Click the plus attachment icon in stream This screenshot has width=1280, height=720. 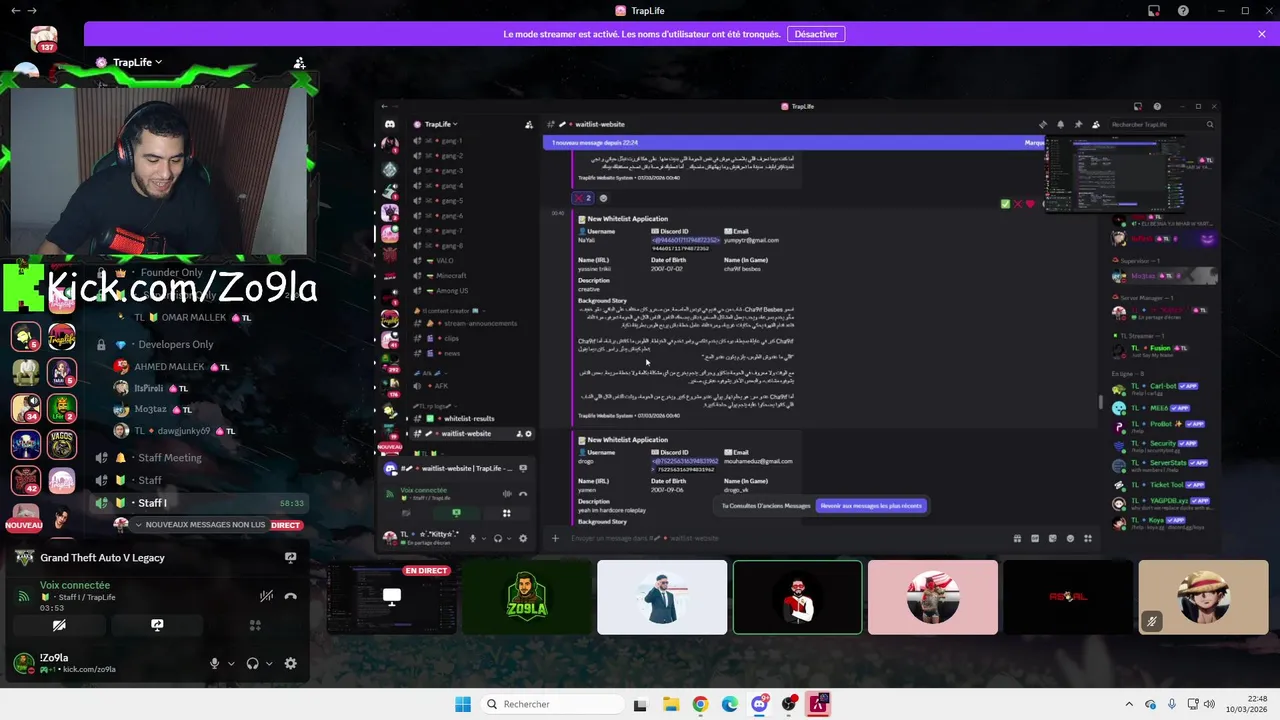click(555, 538)
